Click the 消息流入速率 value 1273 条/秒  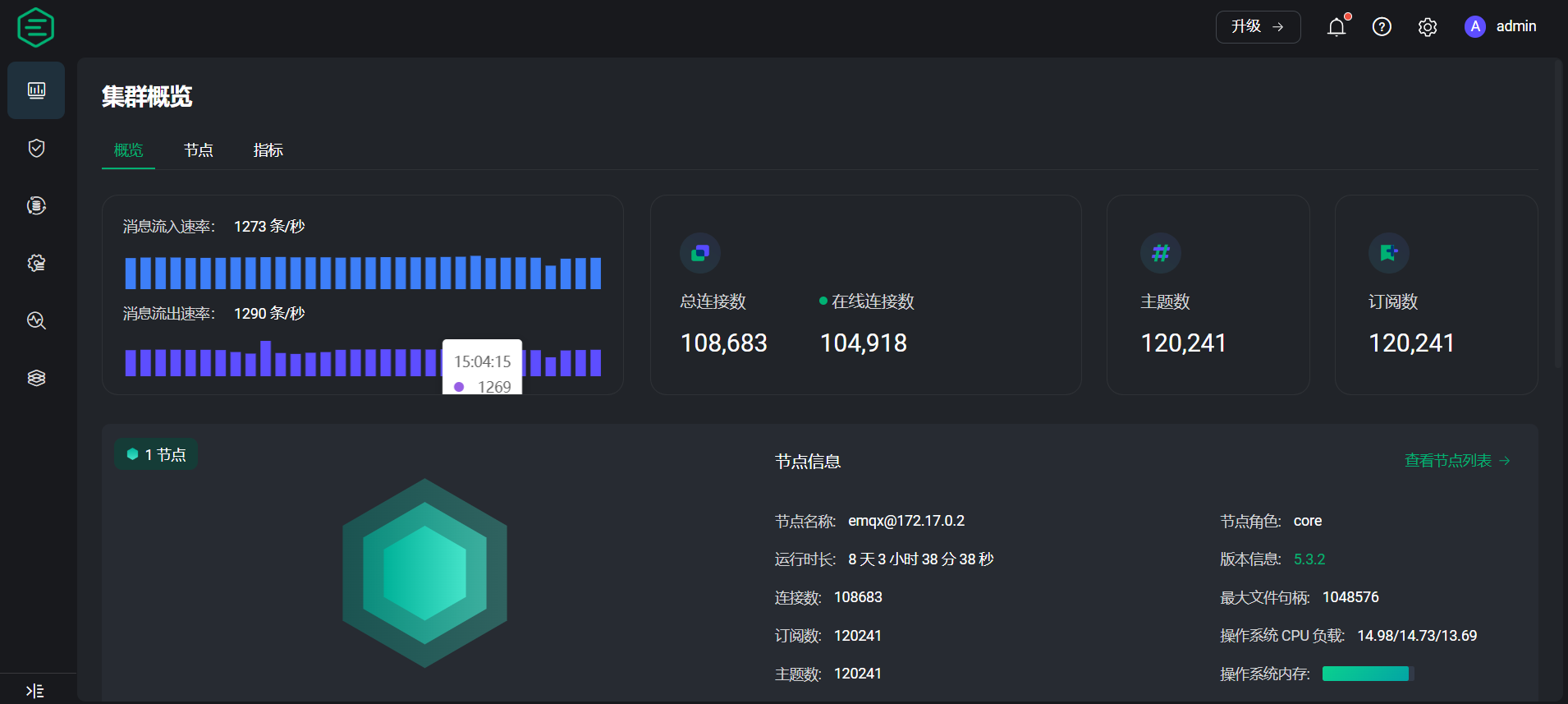coord(269,227)
